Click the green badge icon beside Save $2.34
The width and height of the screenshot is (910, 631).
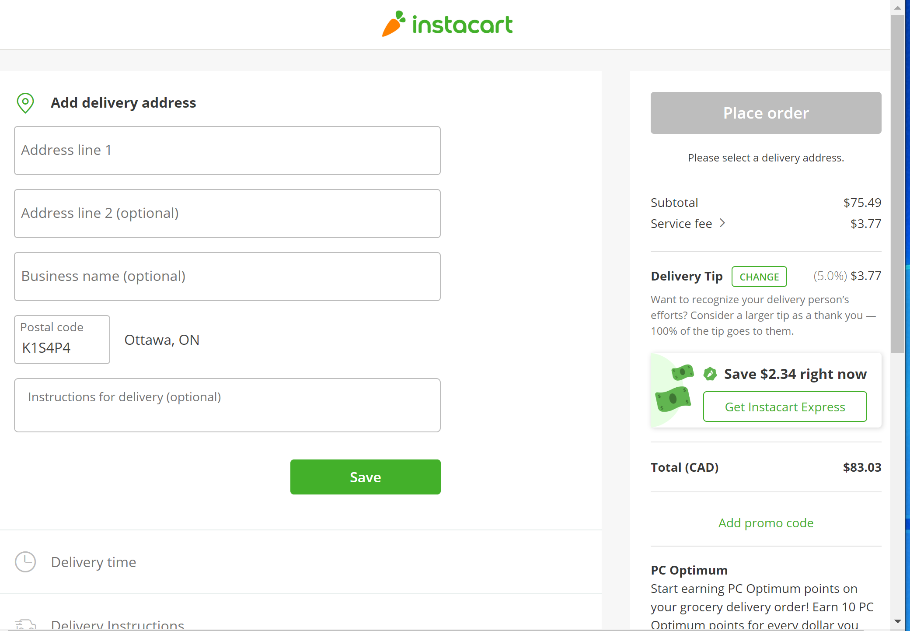click(710, 374)
